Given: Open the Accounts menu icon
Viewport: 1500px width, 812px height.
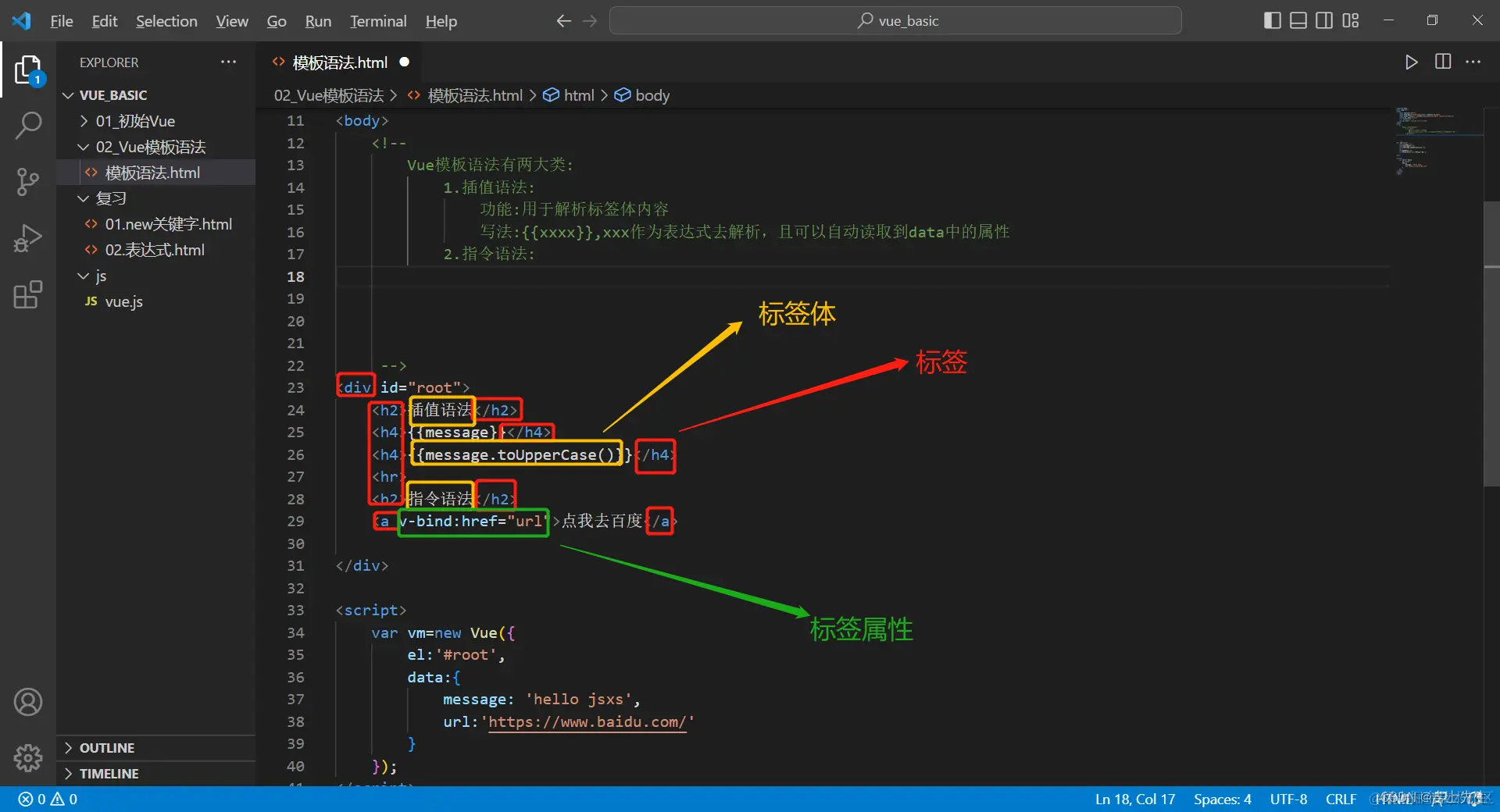Looking at the screenshot, I should tap(28, 702).
